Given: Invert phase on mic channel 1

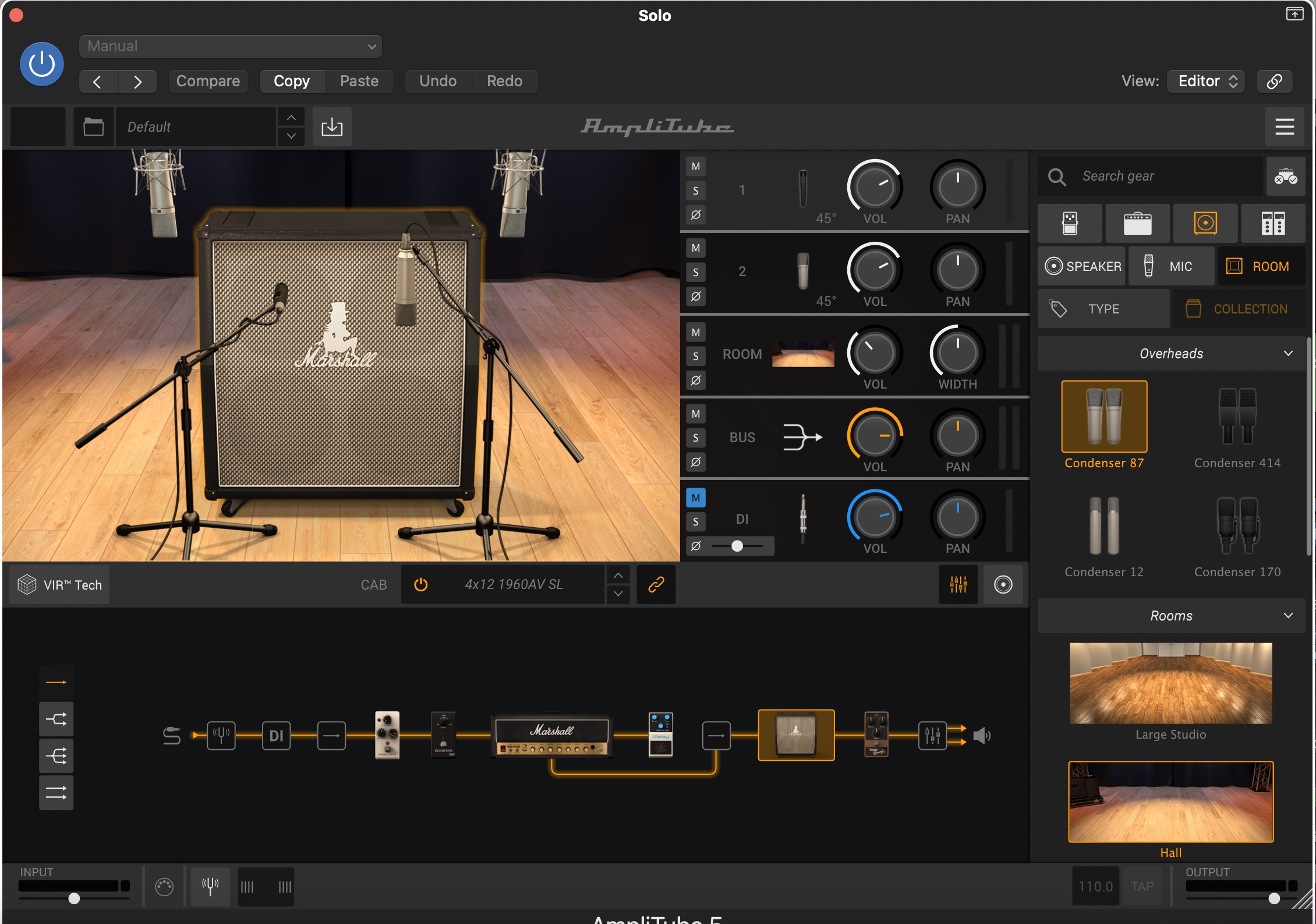Looking at the screenshot, I should click(x=696, y=214).
